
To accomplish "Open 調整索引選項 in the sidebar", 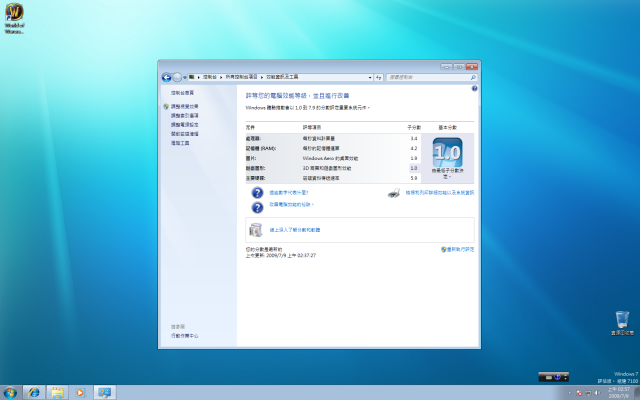I will 184,116.
